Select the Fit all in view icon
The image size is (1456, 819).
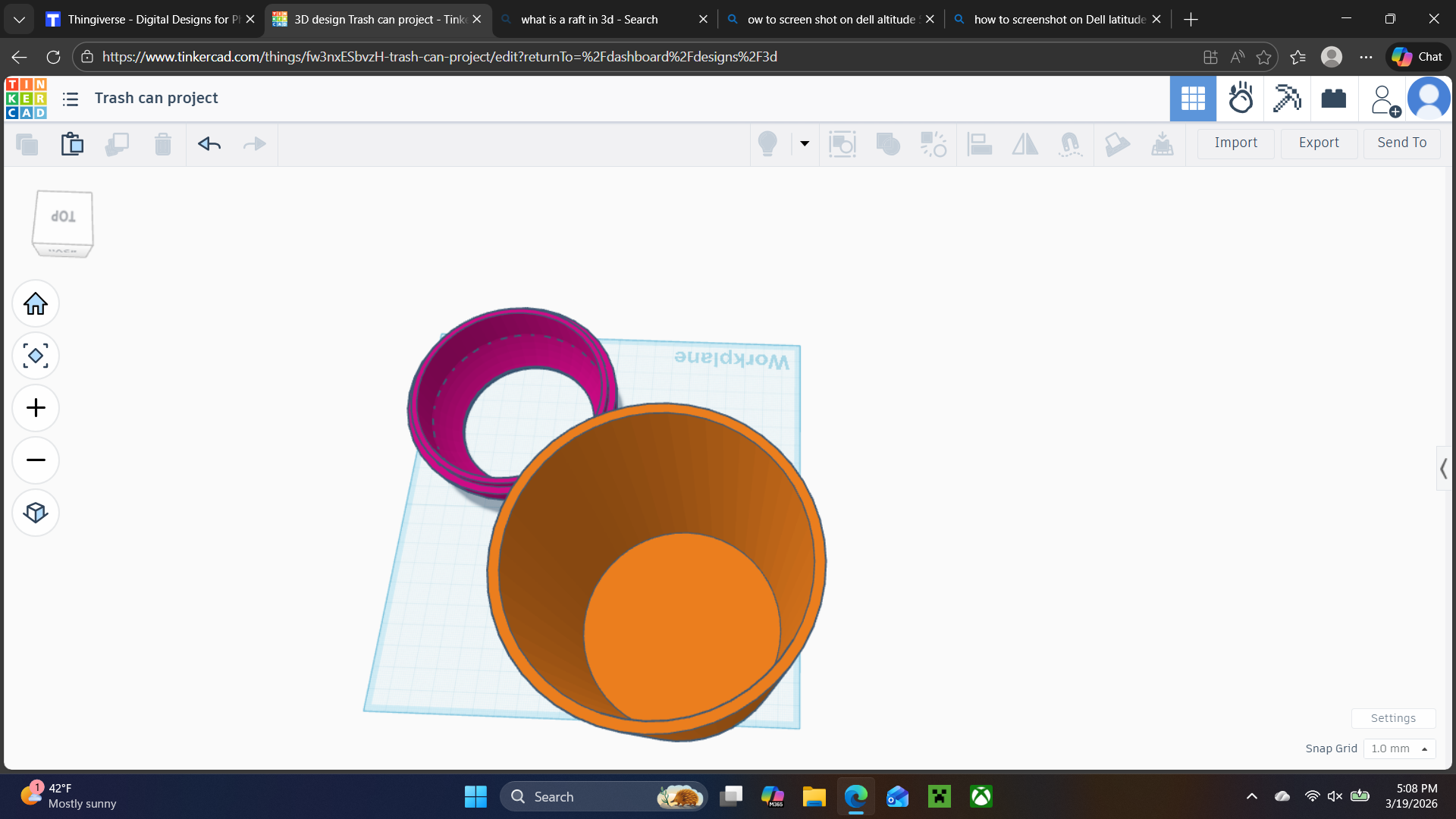point(36,356)
